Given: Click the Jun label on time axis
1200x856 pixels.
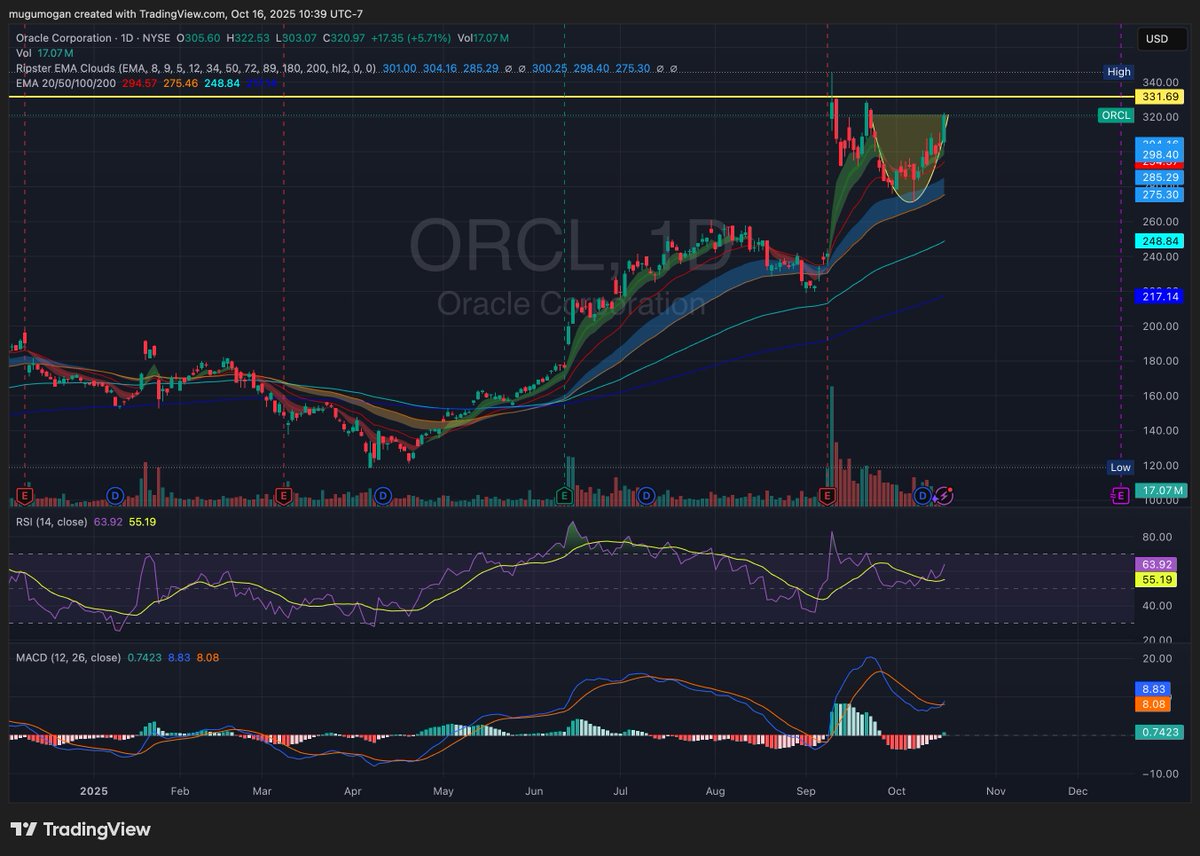Looking at the screenshot, I should [x=534, y=791].
